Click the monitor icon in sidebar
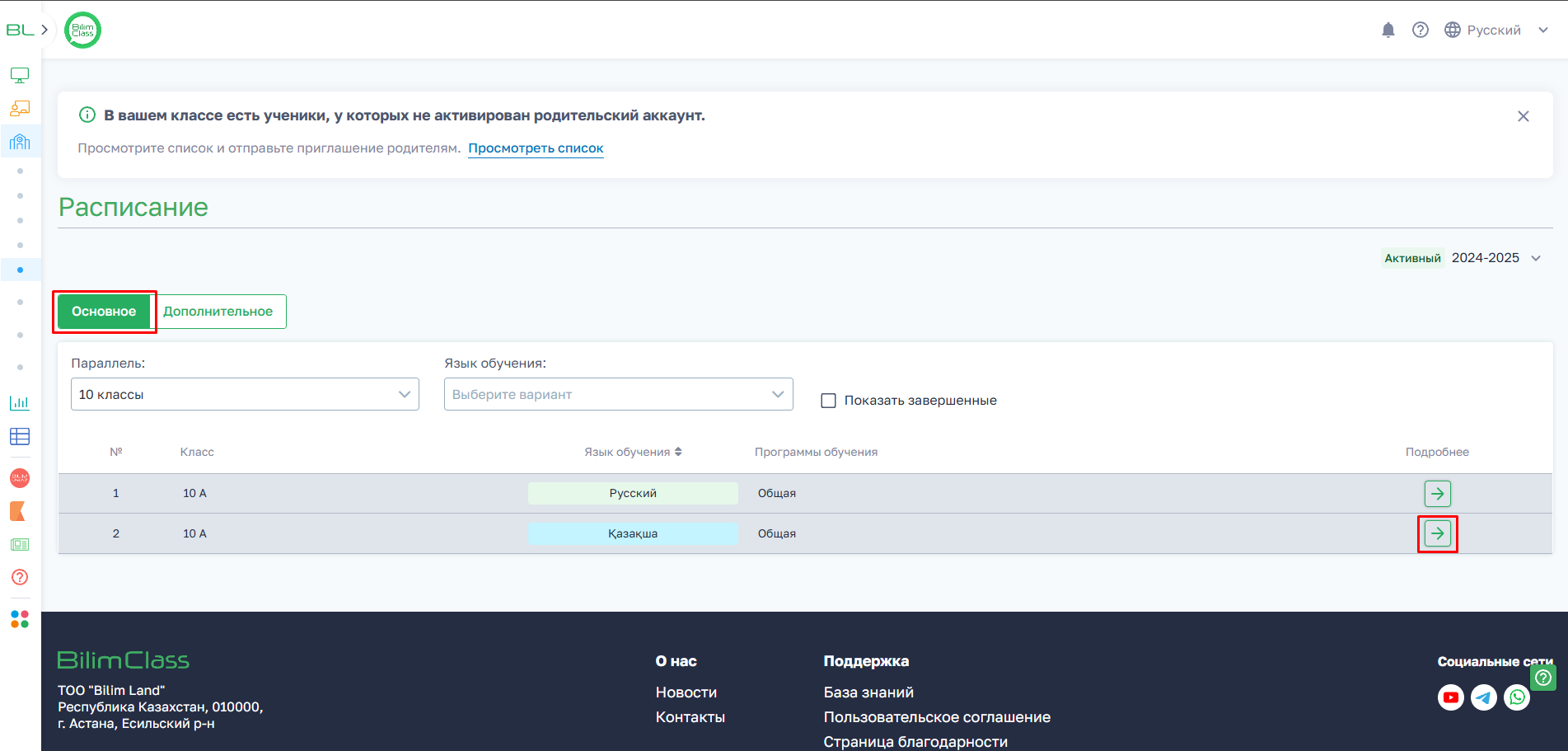 20,76
